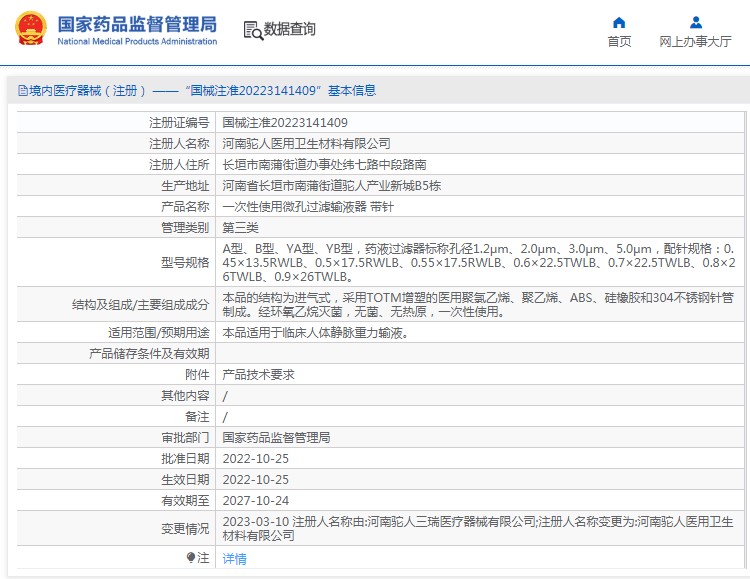
Task: Click the 产品名称 label
Action: pos(185,207)
